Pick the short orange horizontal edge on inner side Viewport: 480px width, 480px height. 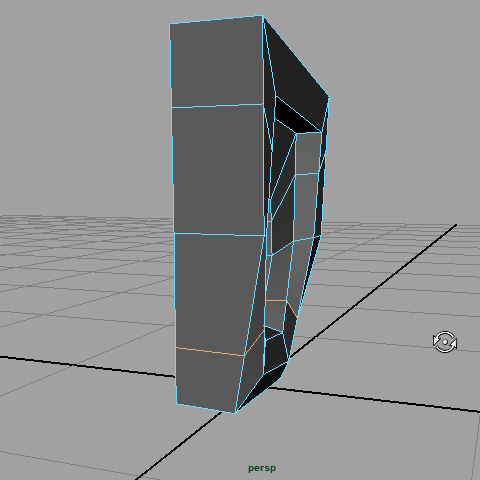276,301
